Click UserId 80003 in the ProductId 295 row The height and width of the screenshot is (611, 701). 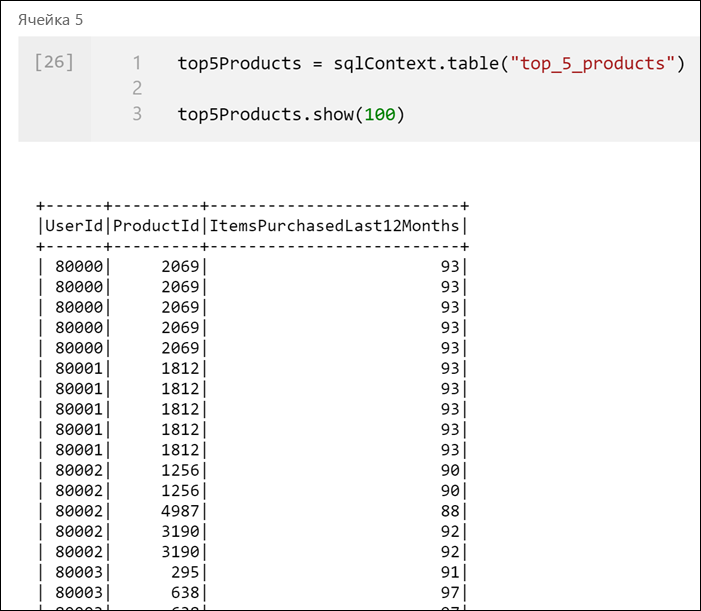[x=79, y=572]
